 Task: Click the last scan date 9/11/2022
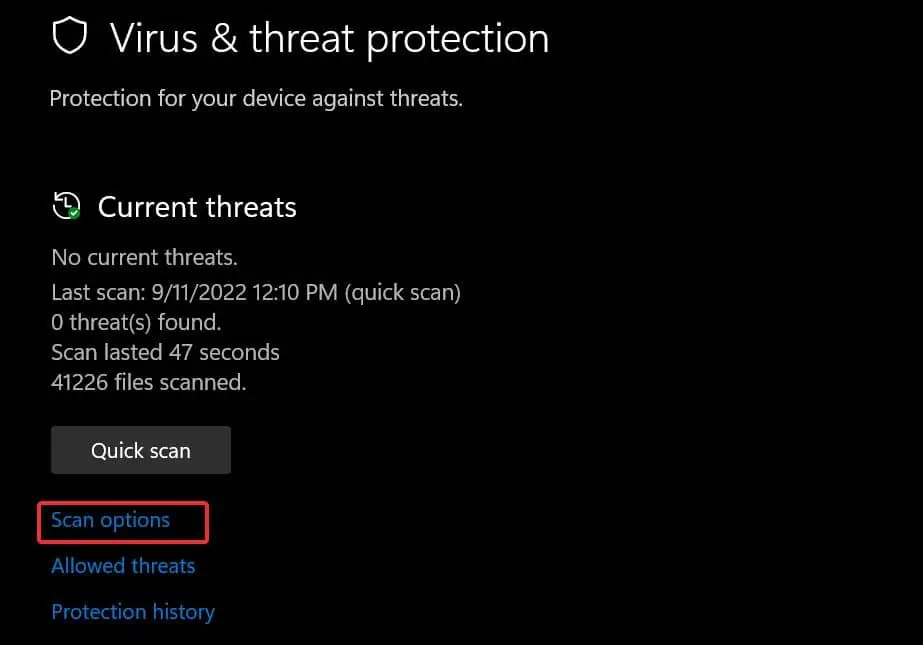pos(199,292)
